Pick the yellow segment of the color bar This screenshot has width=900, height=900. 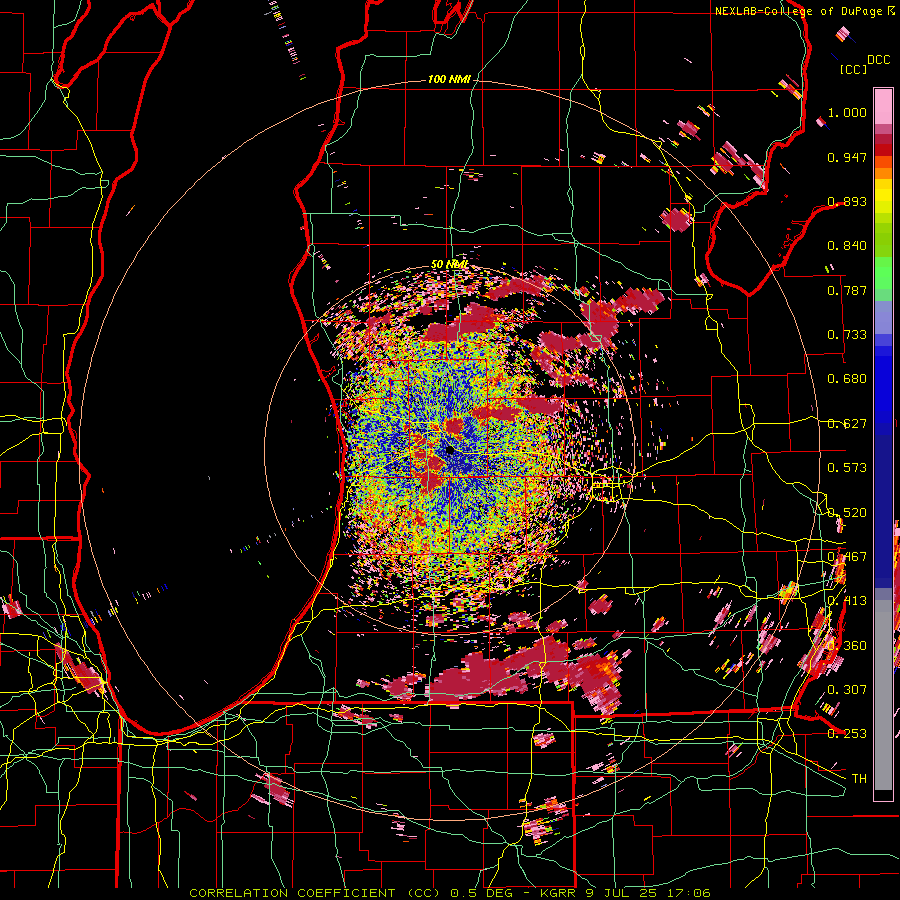pos(883,196)
